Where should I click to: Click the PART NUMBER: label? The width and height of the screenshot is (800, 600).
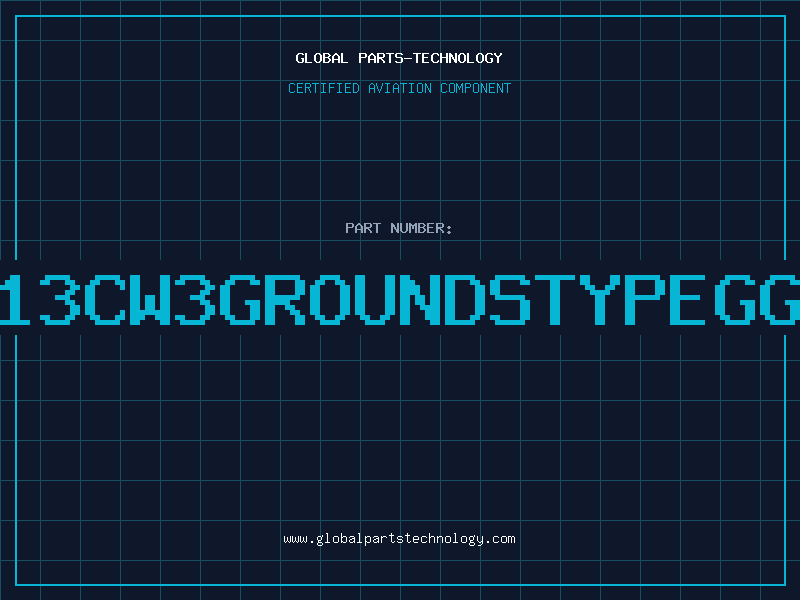[x=399, y=228]
